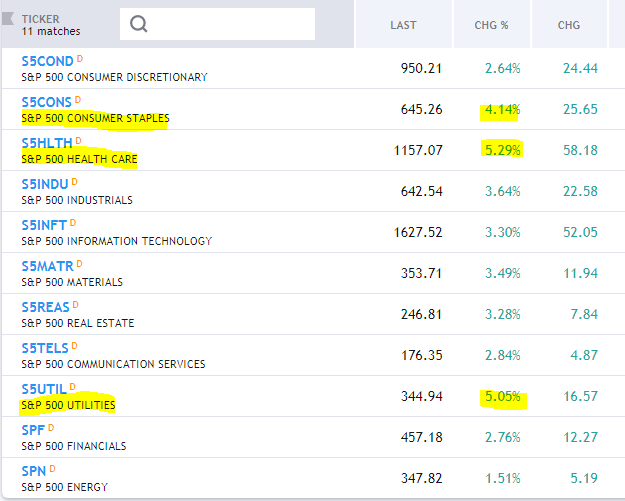Click the D badge next to S5REAS
Image resolution: width=625 pixels, height=501 pixels.
click(76, 305)
